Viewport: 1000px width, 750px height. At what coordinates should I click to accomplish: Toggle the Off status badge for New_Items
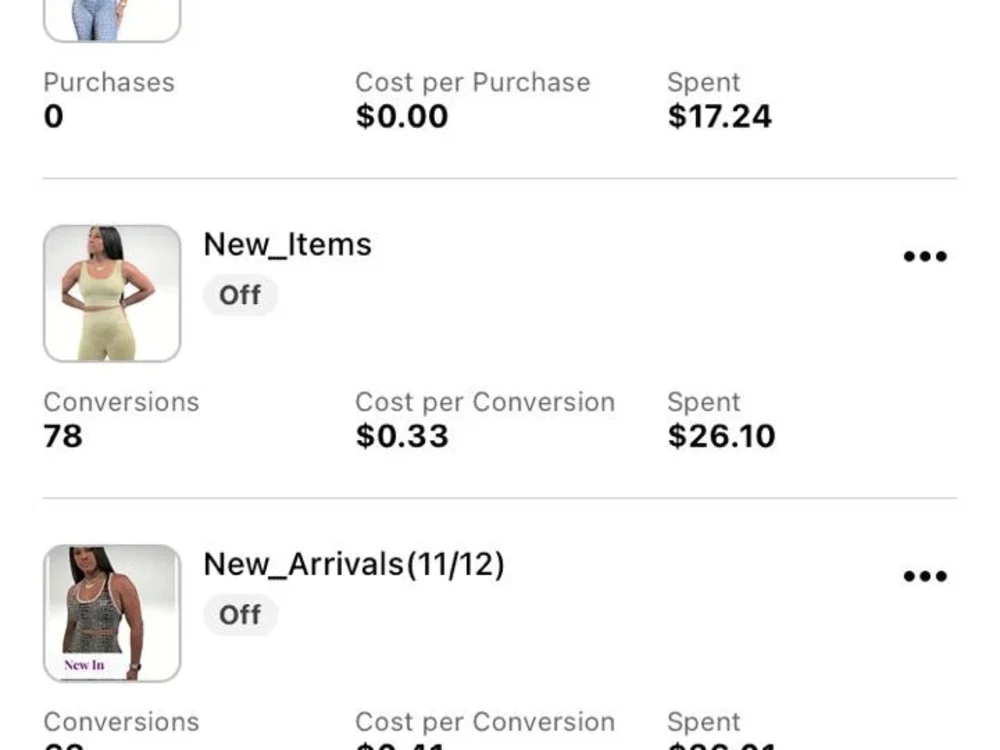tap(240, 295)
